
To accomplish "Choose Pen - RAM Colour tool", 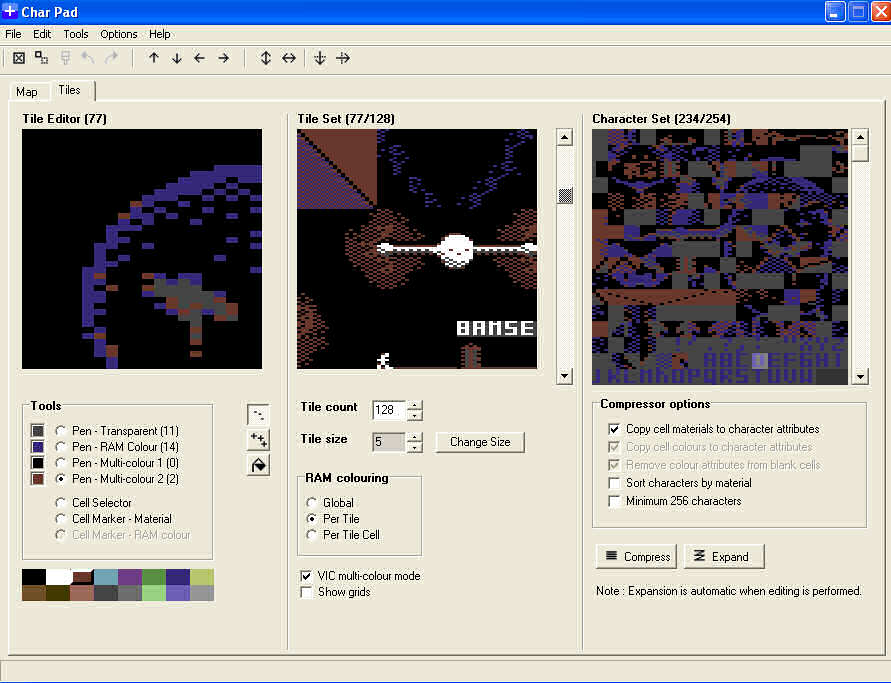I will [x=62, y=447].
